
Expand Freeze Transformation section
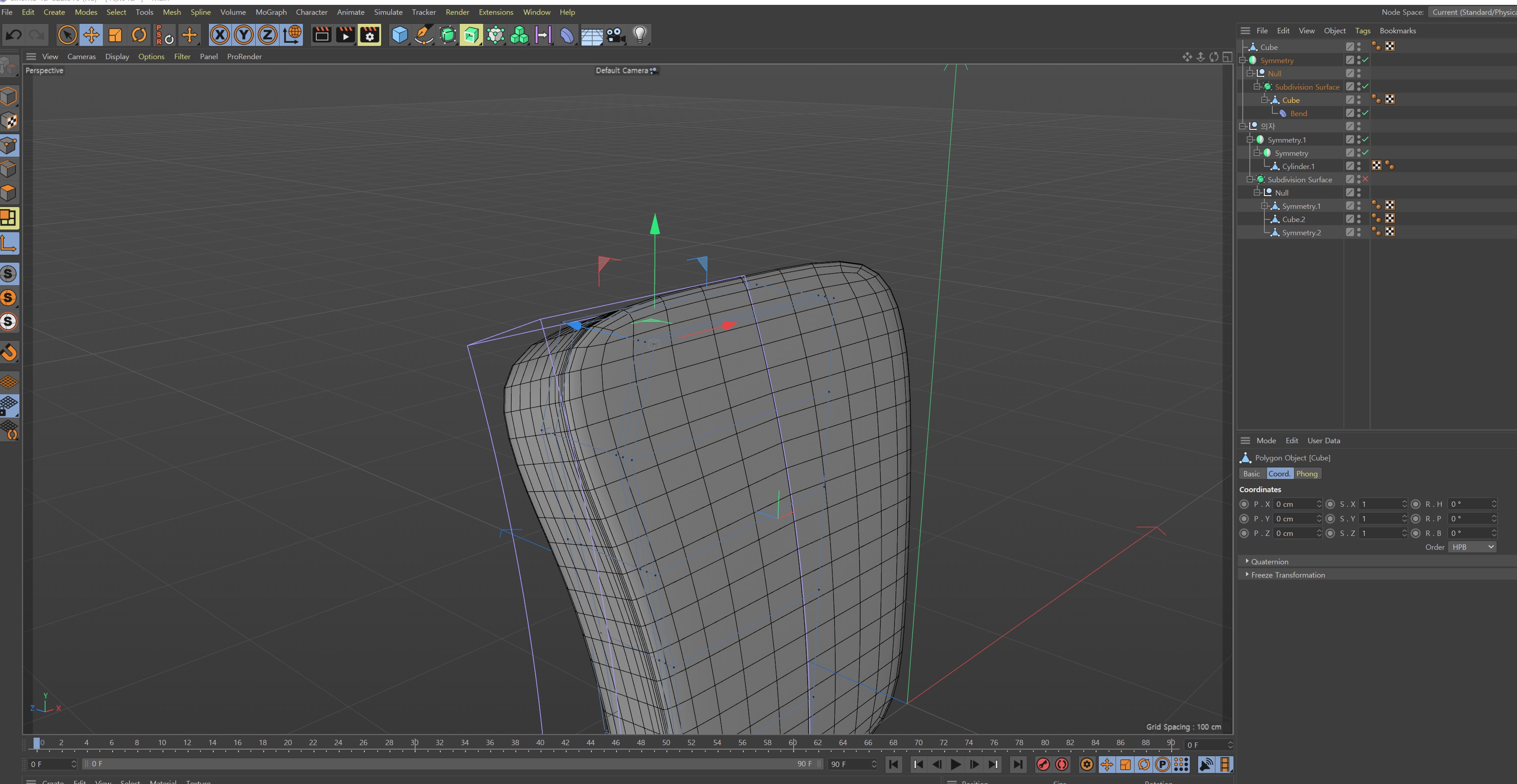pyautogui.click(x=1247, y=574)
